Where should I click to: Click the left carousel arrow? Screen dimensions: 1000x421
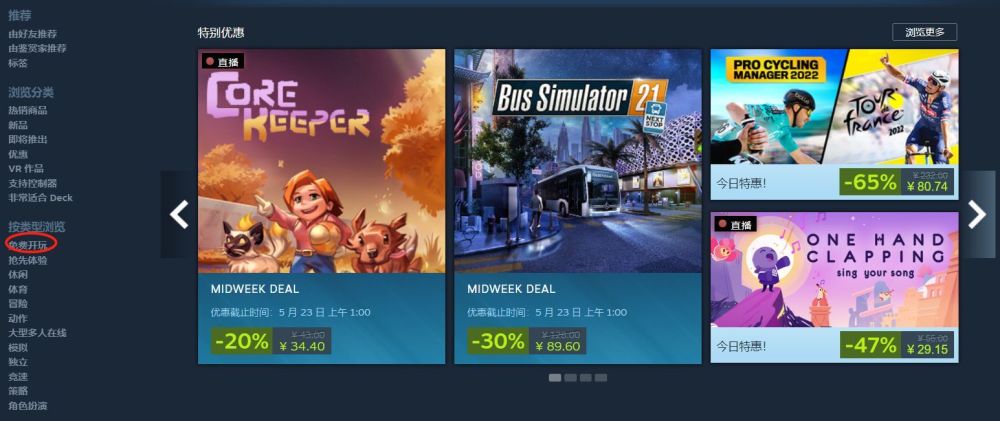click(179, 214)
